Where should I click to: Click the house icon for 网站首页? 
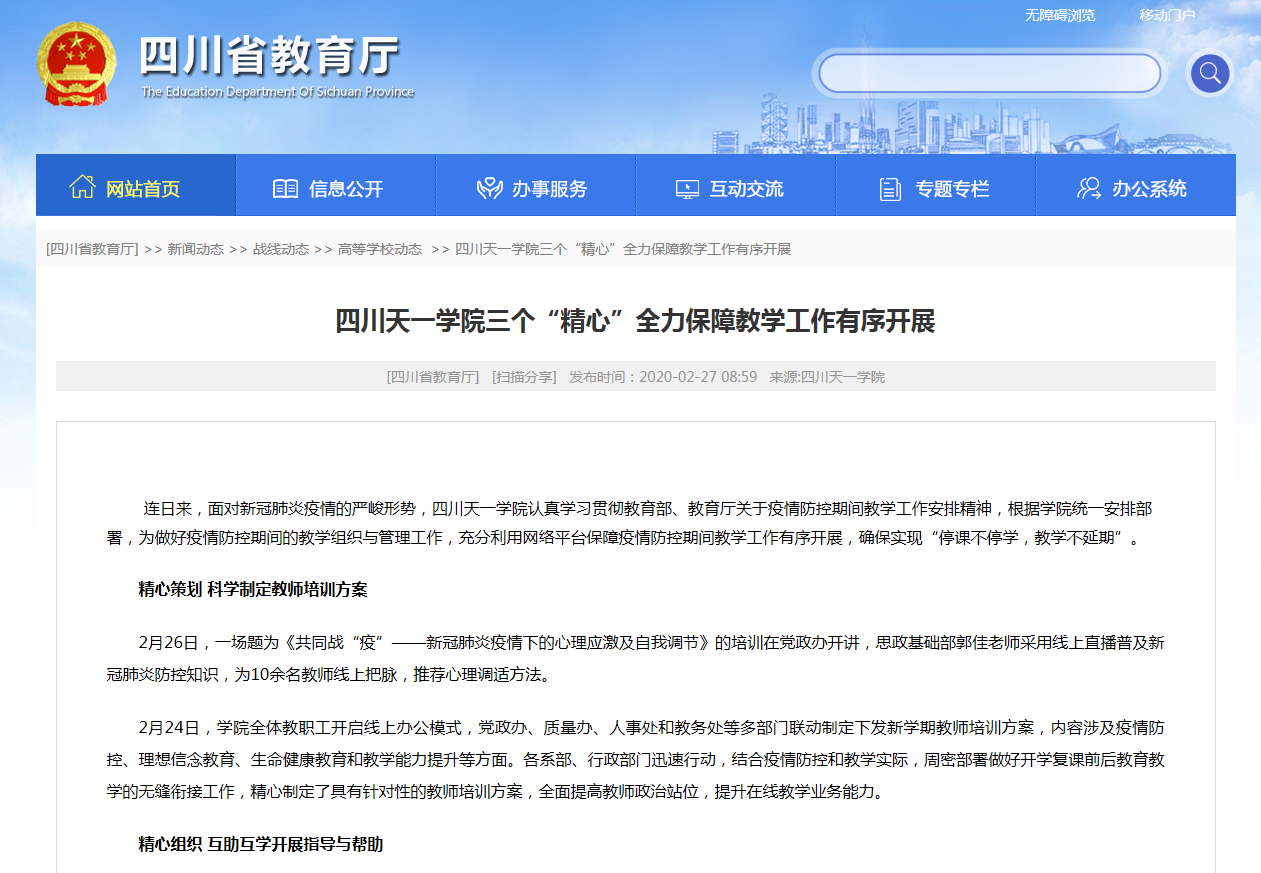(x=82, y=187)
